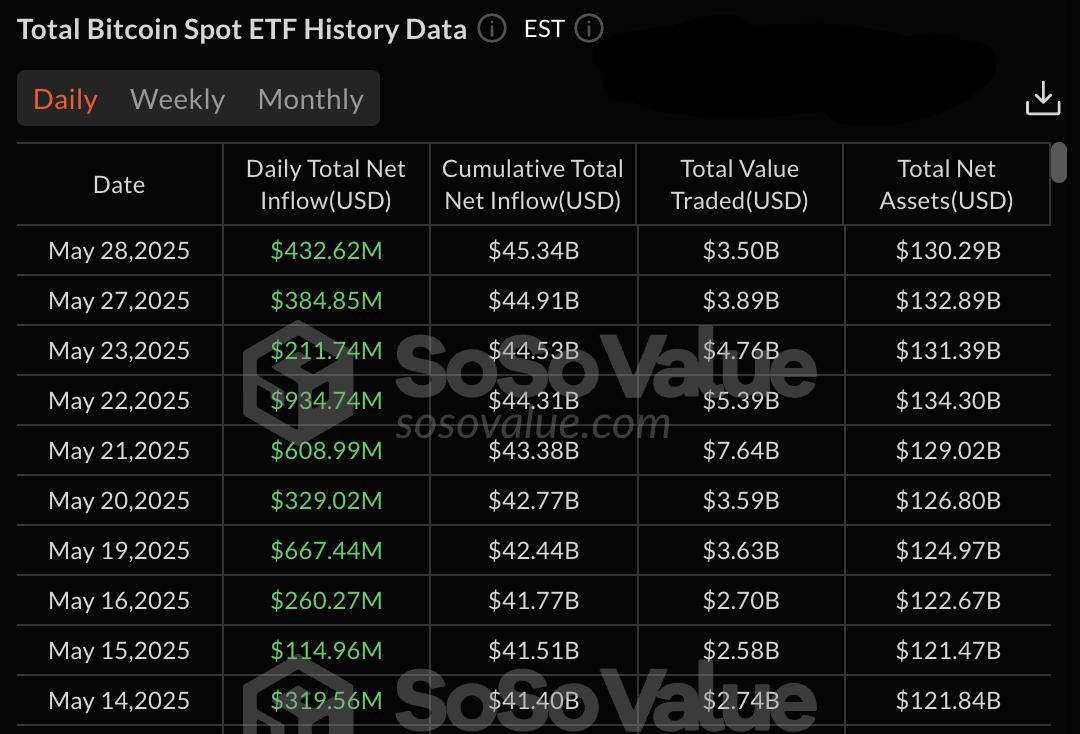1080x734 pixels.
Task: Click the table's vertical scrollbar thumb
Action: coord(1059,162)
